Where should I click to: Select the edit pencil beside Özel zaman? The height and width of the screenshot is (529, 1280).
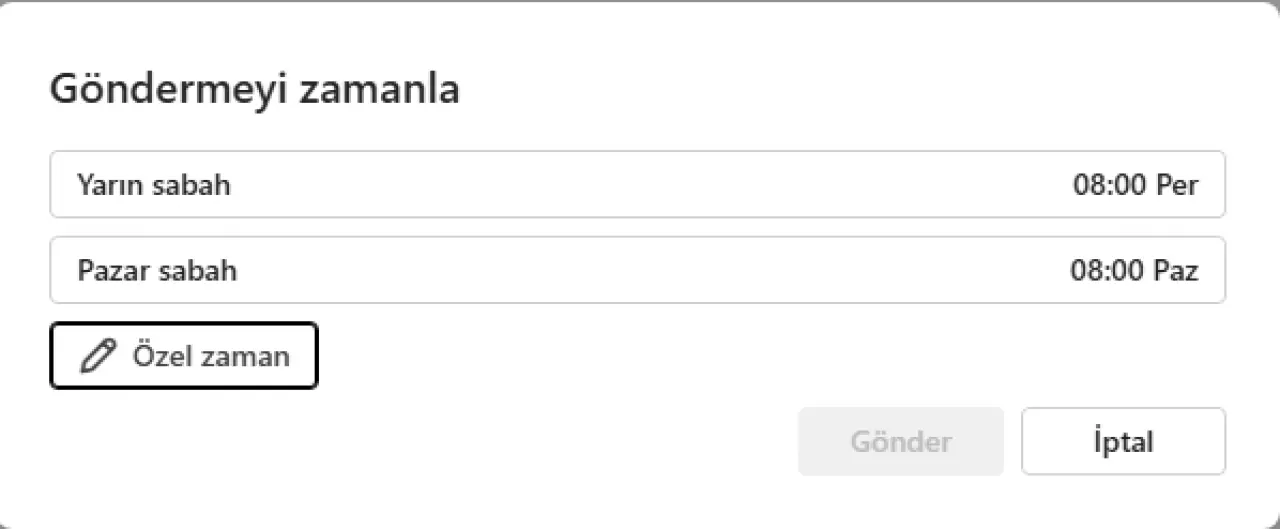click(x=97, y=356)
